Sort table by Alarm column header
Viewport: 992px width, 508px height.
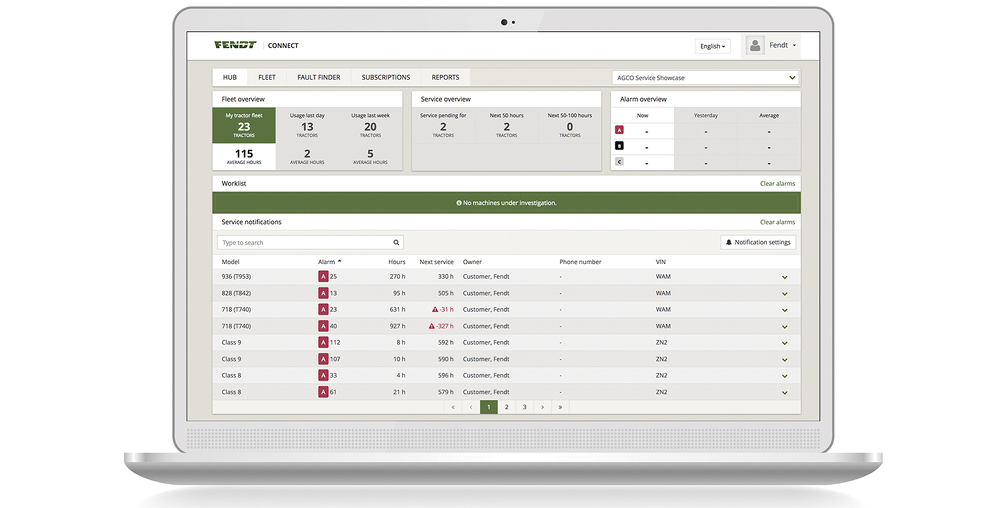[x=328, y=262]
